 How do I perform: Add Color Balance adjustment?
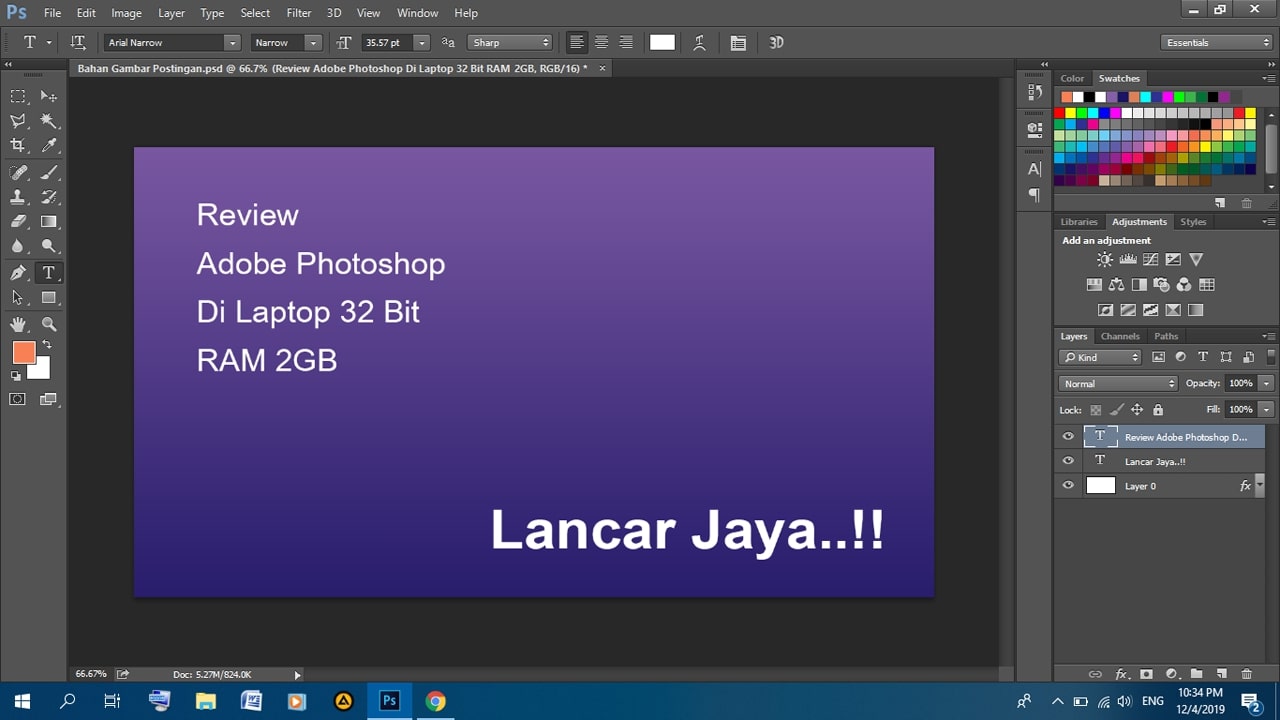(1117, 285)
